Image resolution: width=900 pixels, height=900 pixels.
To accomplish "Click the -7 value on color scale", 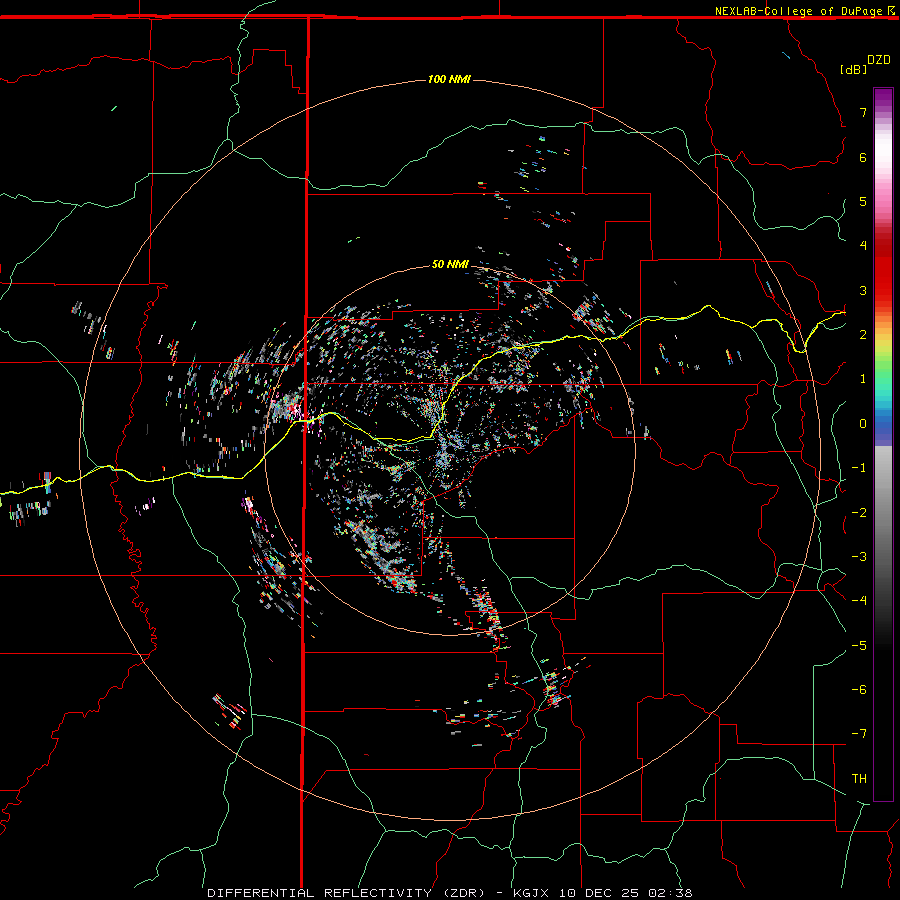I will coord(859,734).
